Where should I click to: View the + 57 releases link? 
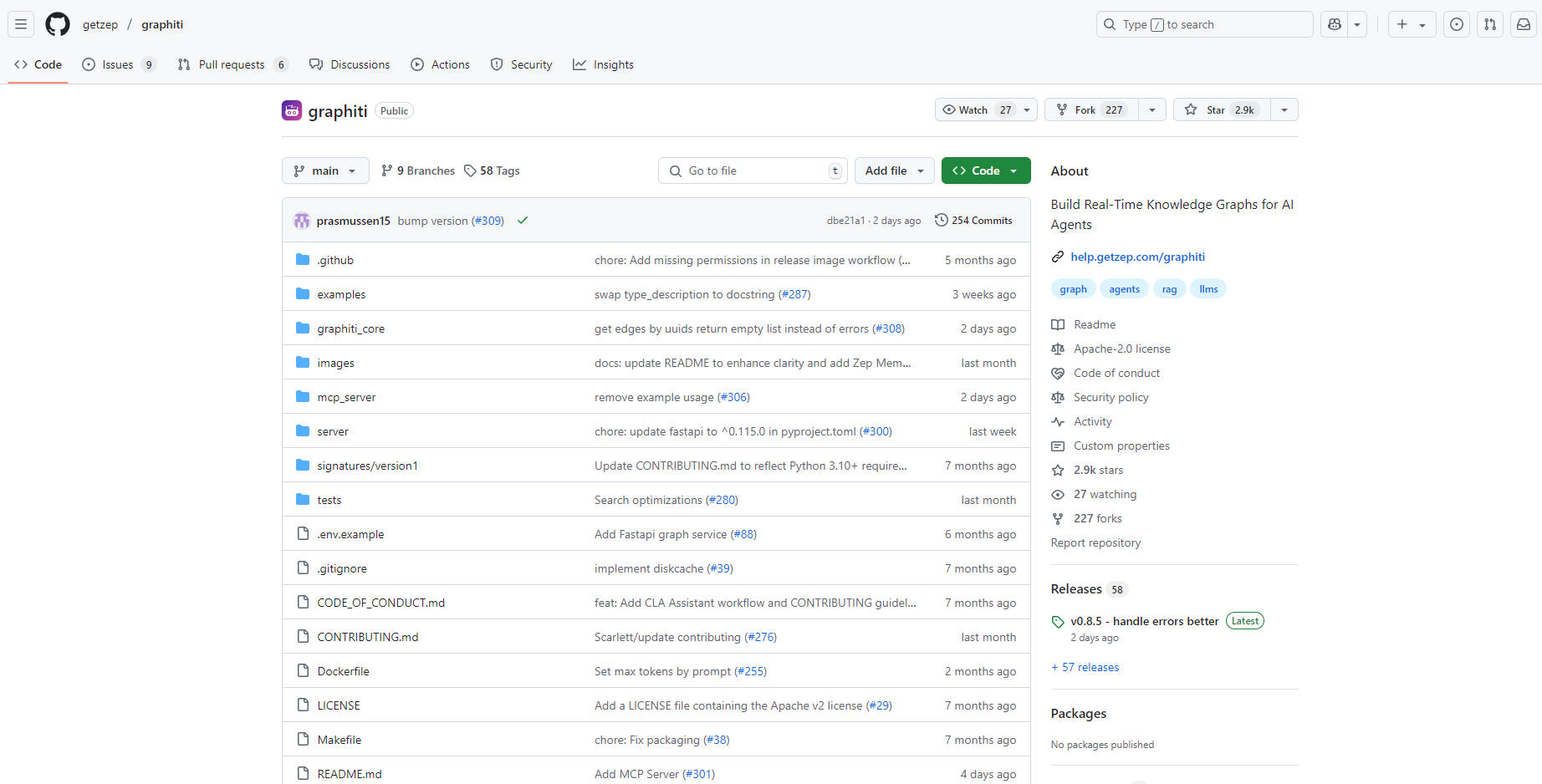point(1085,667)
